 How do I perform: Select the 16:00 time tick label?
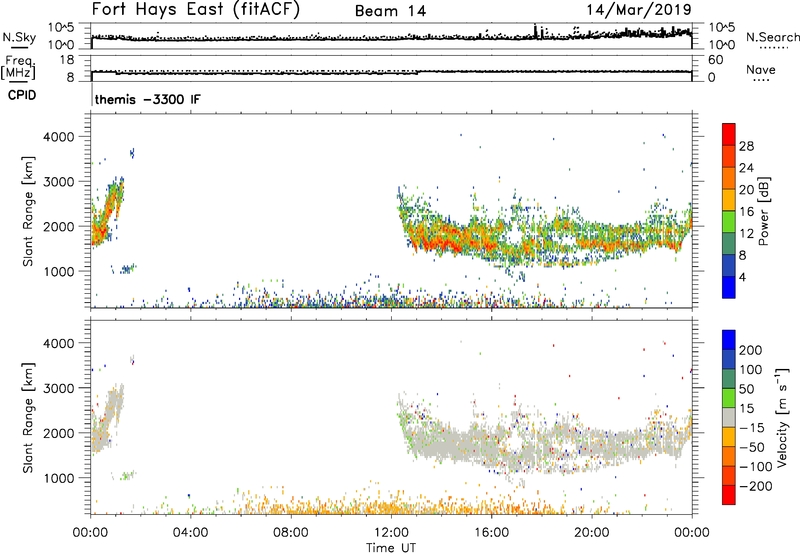[x=491, y=533]
